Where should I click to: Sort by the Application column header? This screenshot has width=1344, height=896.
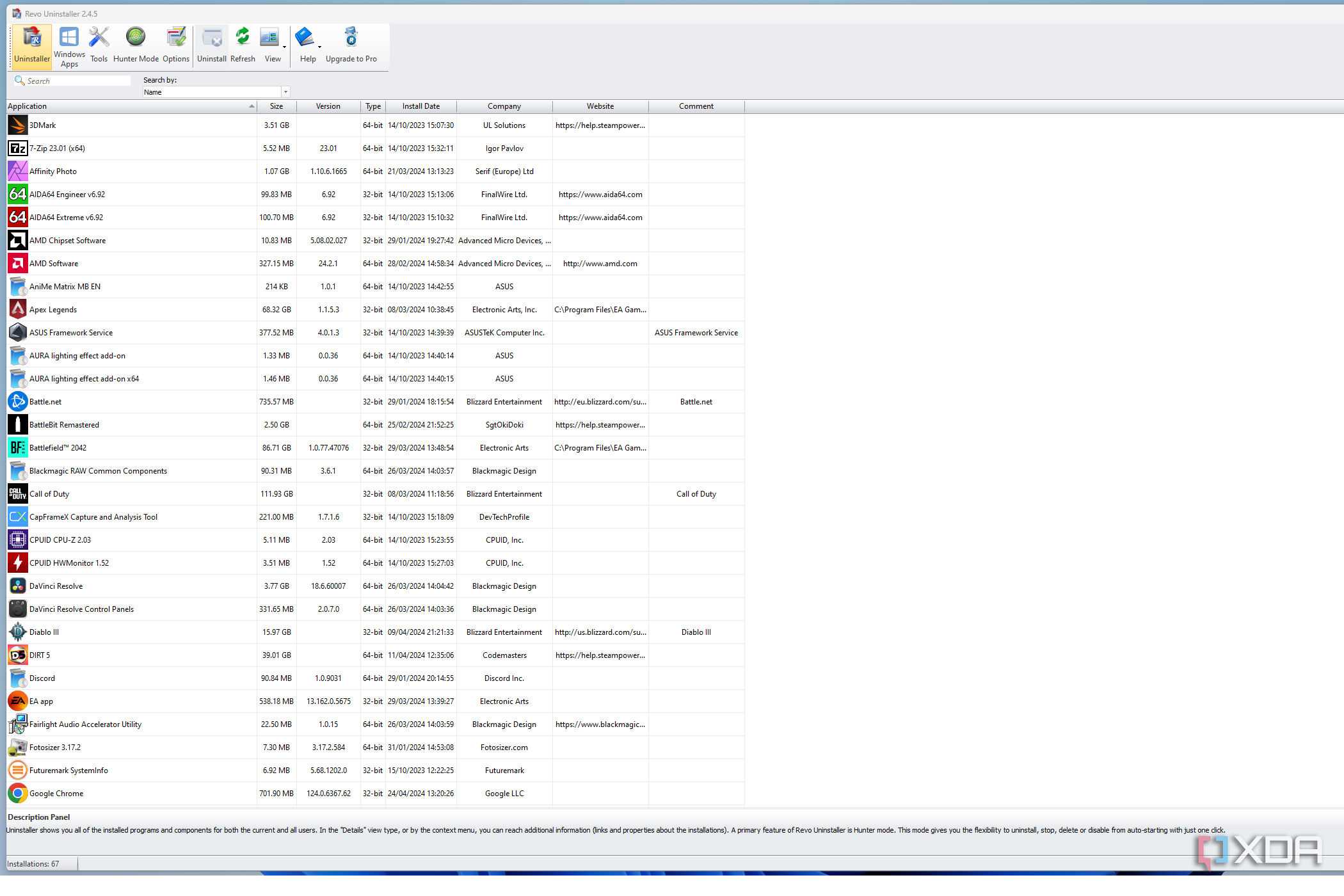[131, 106]
